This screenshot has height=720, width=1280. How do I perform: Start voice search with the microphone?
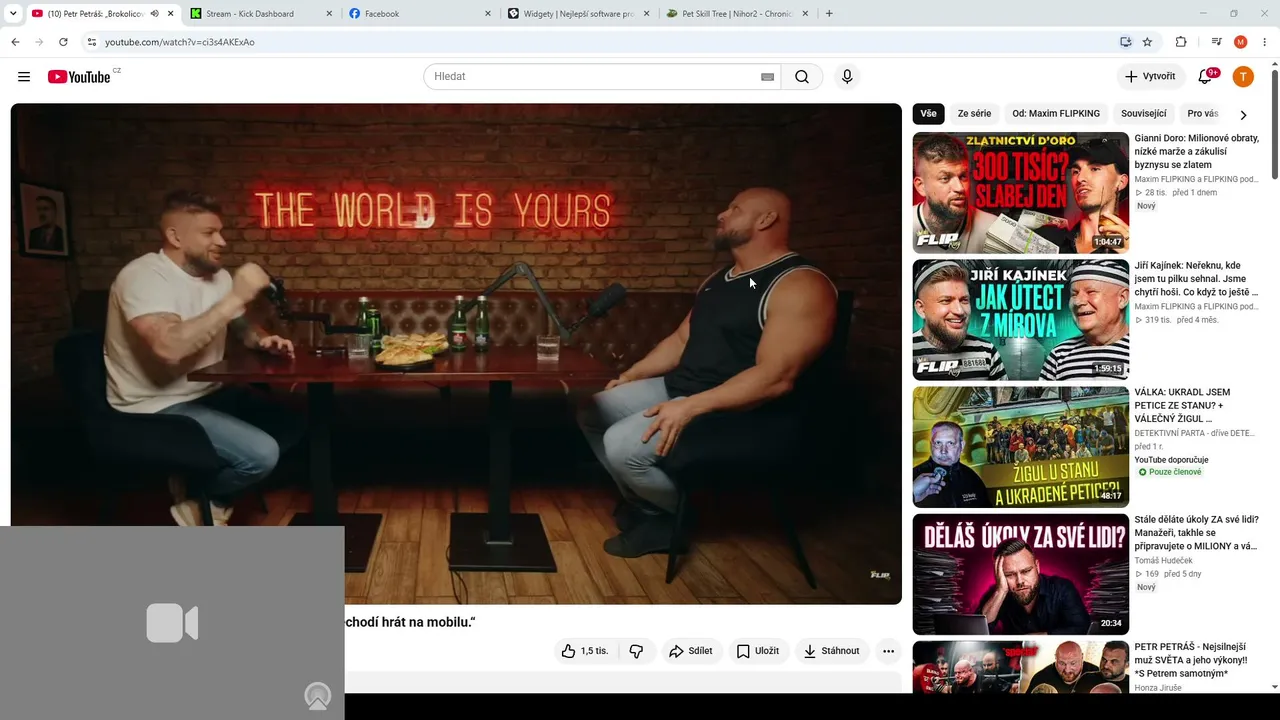[x=847, y=77]
